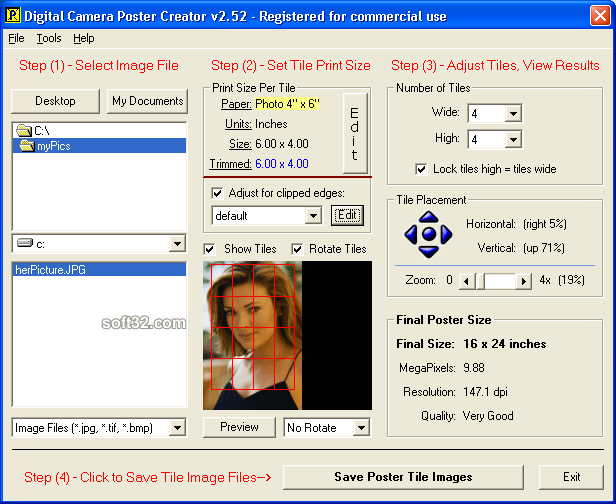Shift tiles left with the left arrow
The width and height of the screenshot is (616, 504).
tap(411, 234)
